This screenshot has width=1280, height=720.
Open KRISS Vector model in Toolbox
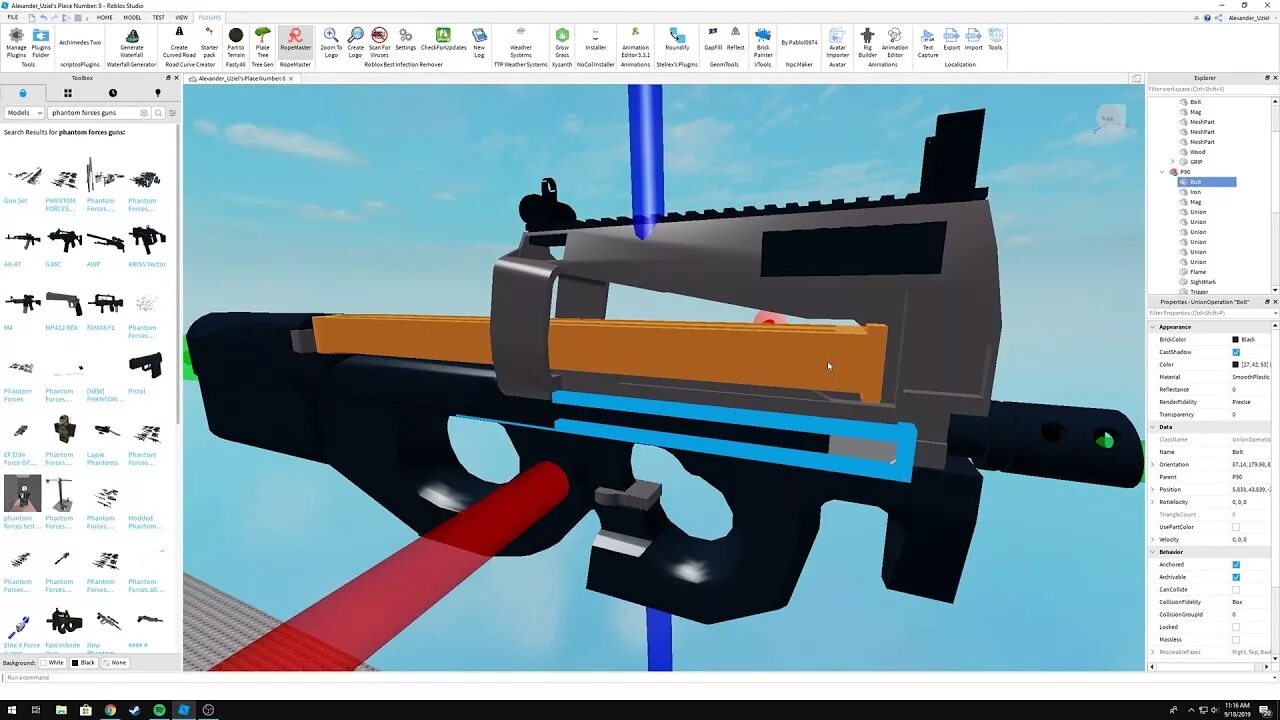[x=147, y=245]
